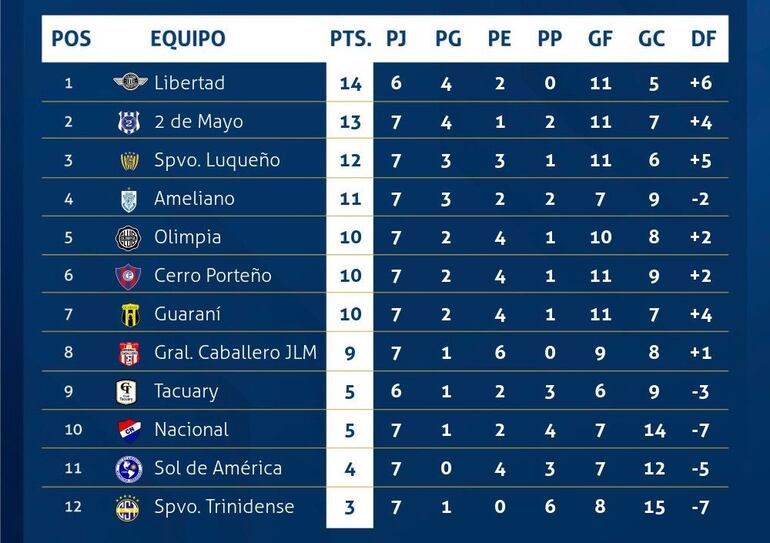Click the Sol de América badge

[x=129, y=468]
